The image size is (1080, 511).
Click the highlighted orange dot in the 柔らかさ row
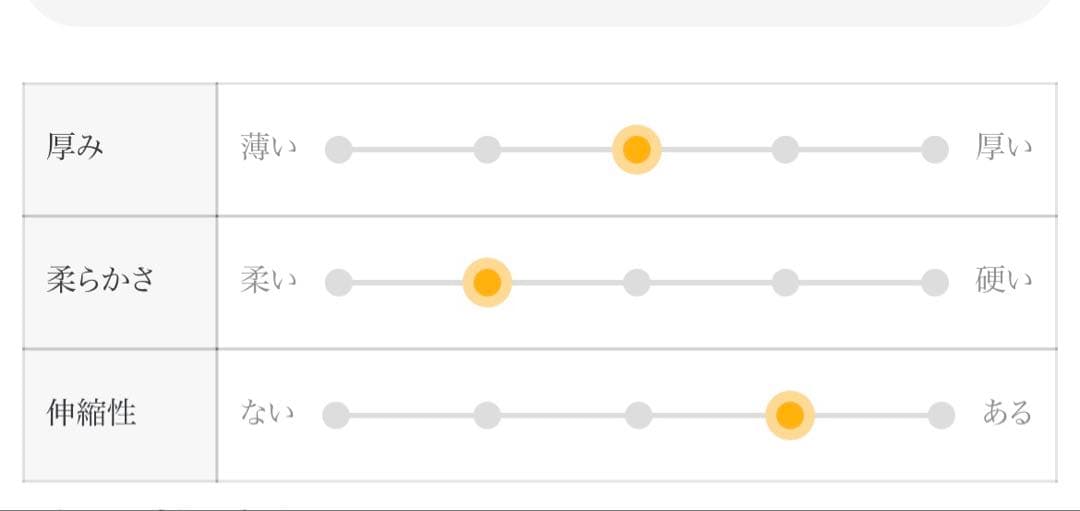coord(487,283)
